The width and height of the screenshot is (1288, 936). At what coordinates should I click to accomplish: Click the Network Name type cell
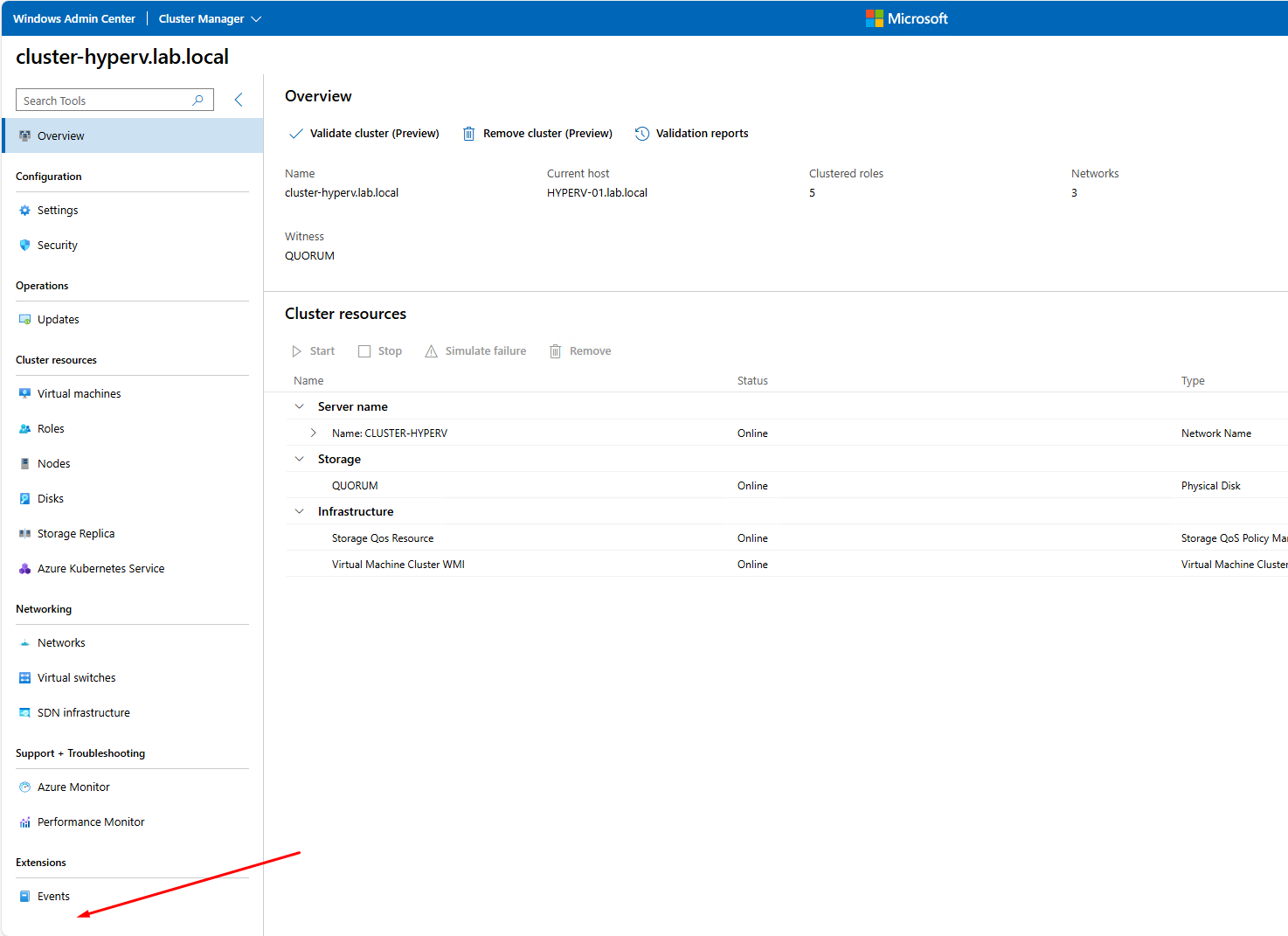[x=1216, y=433]
